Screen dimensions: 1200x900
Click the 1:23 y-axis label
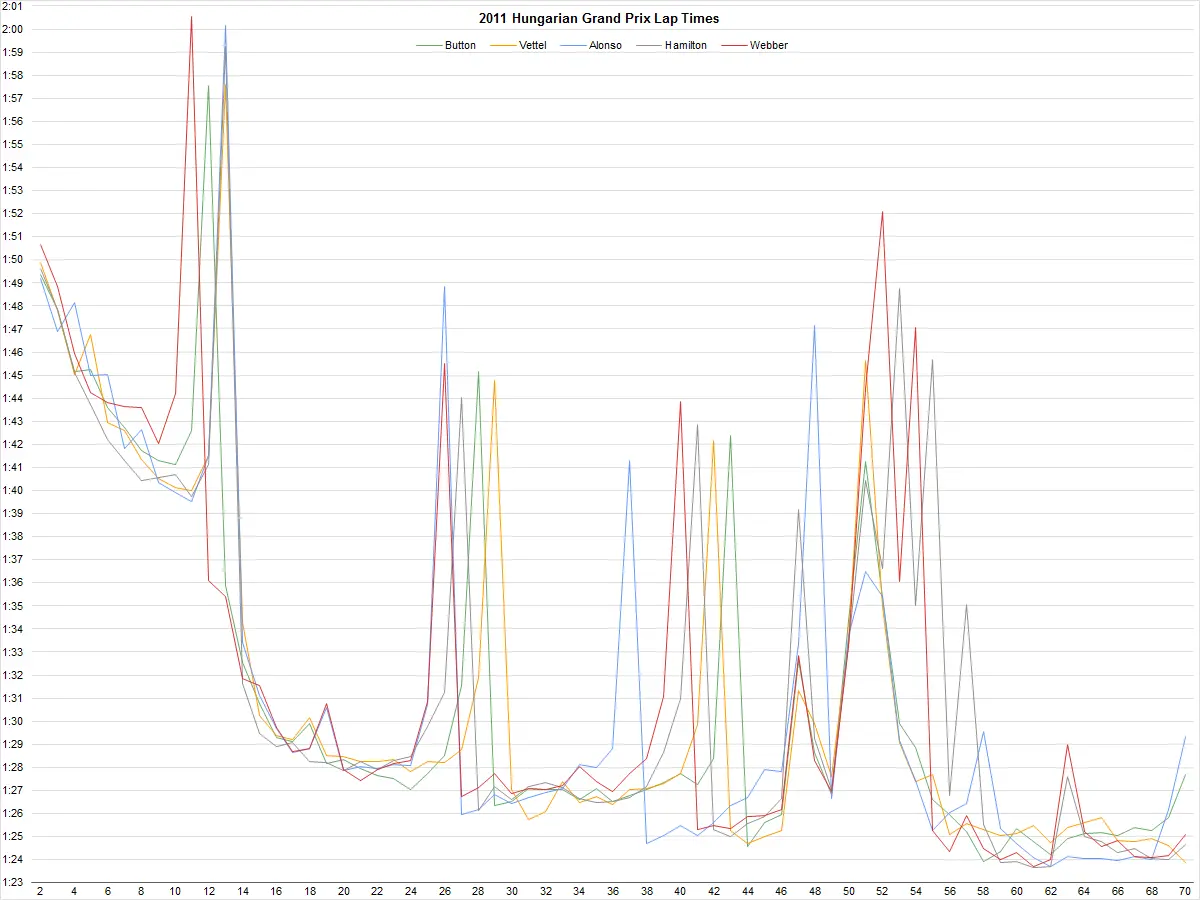click(13, 884)
